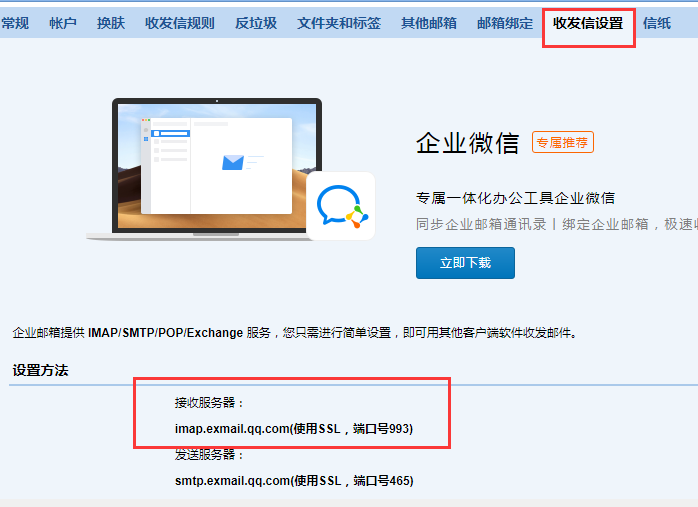Viewport: 698px width, 507px height.
Task: Click the 专属一体化办公工具企业微信 subtitle
Action: pos(515,198)
